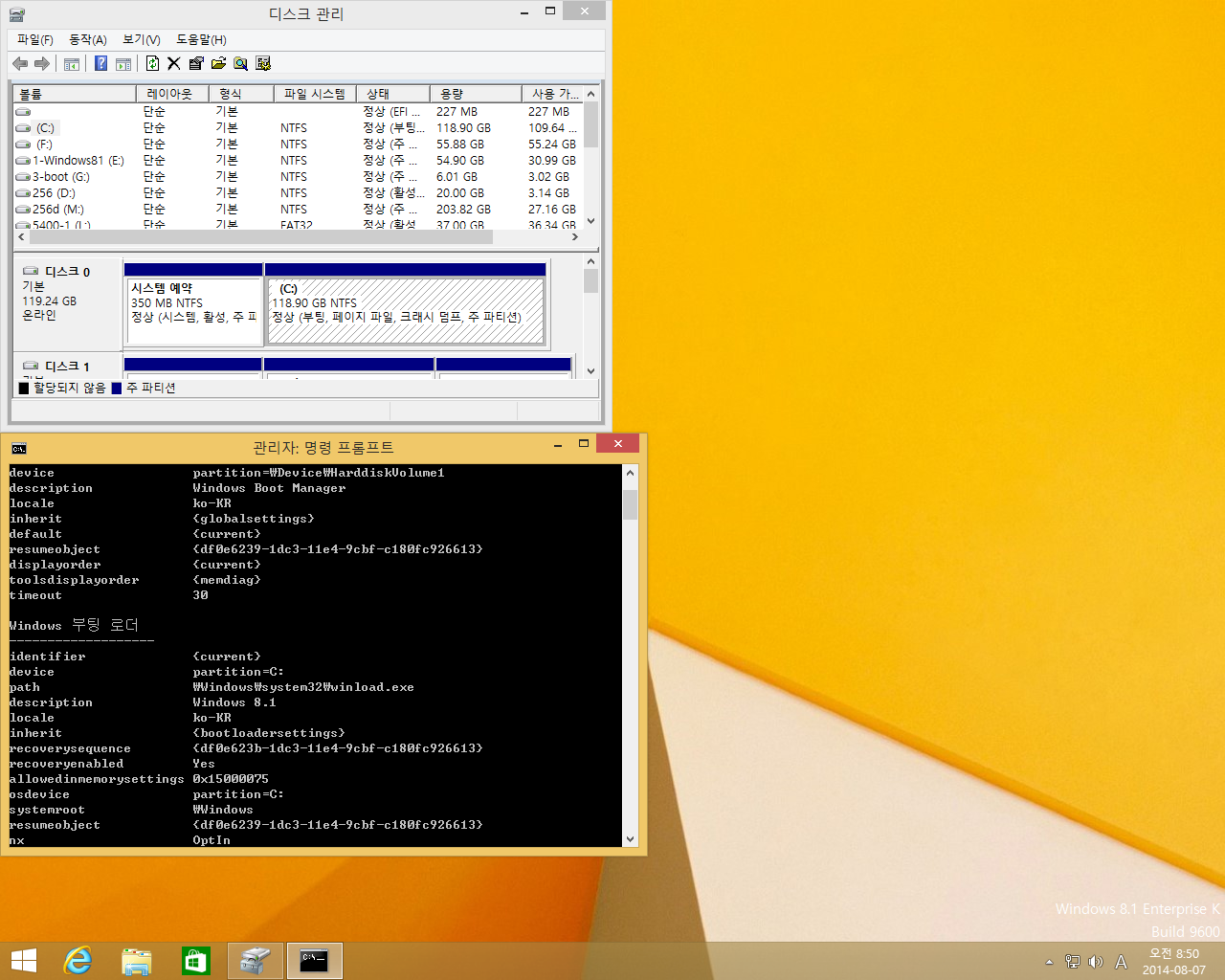
Task: Click Command Prompt scrollbar thumb
Action: [630, 504]
